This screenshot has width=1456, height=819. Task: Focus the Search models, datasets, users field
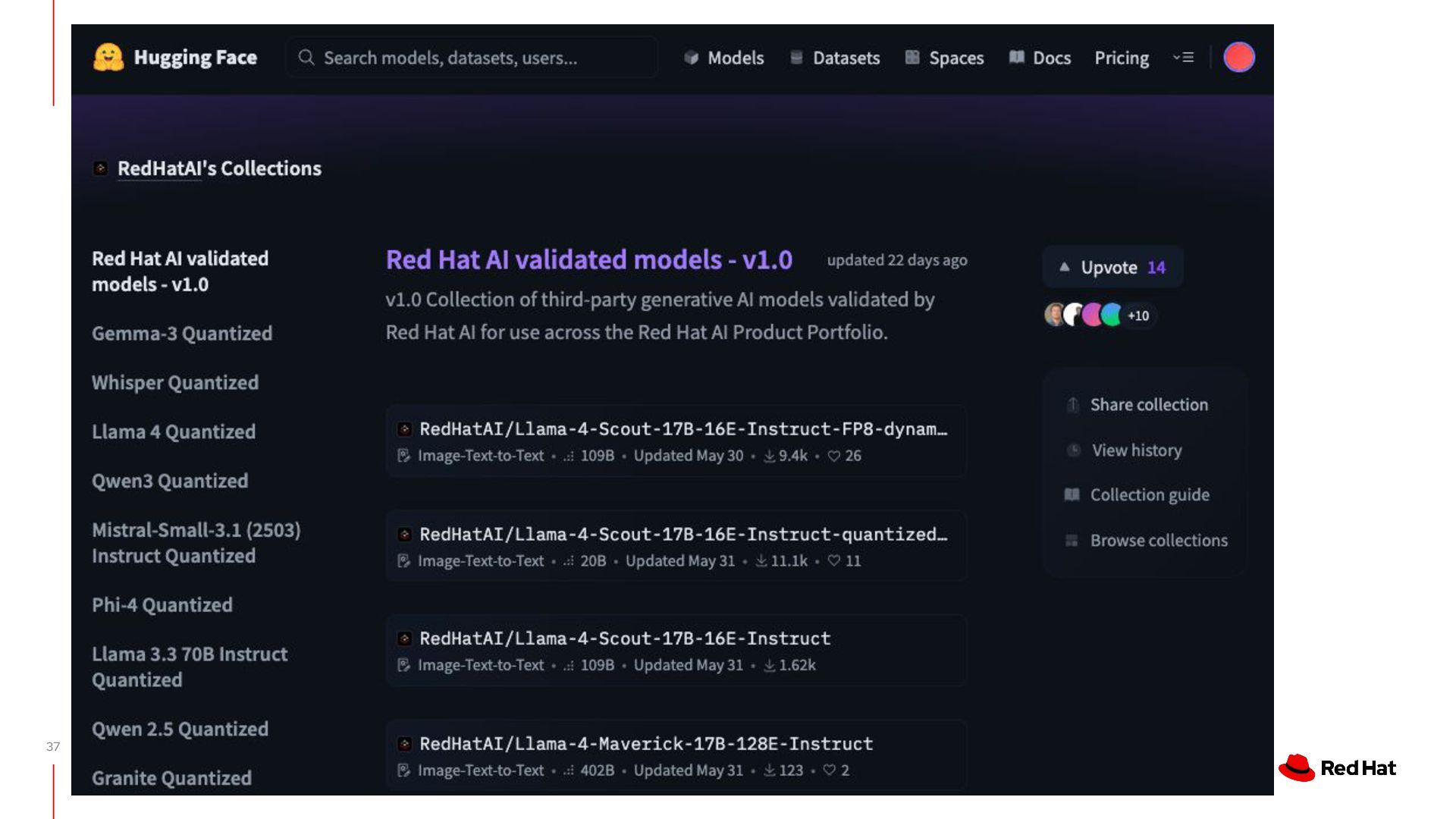[470, 58]
